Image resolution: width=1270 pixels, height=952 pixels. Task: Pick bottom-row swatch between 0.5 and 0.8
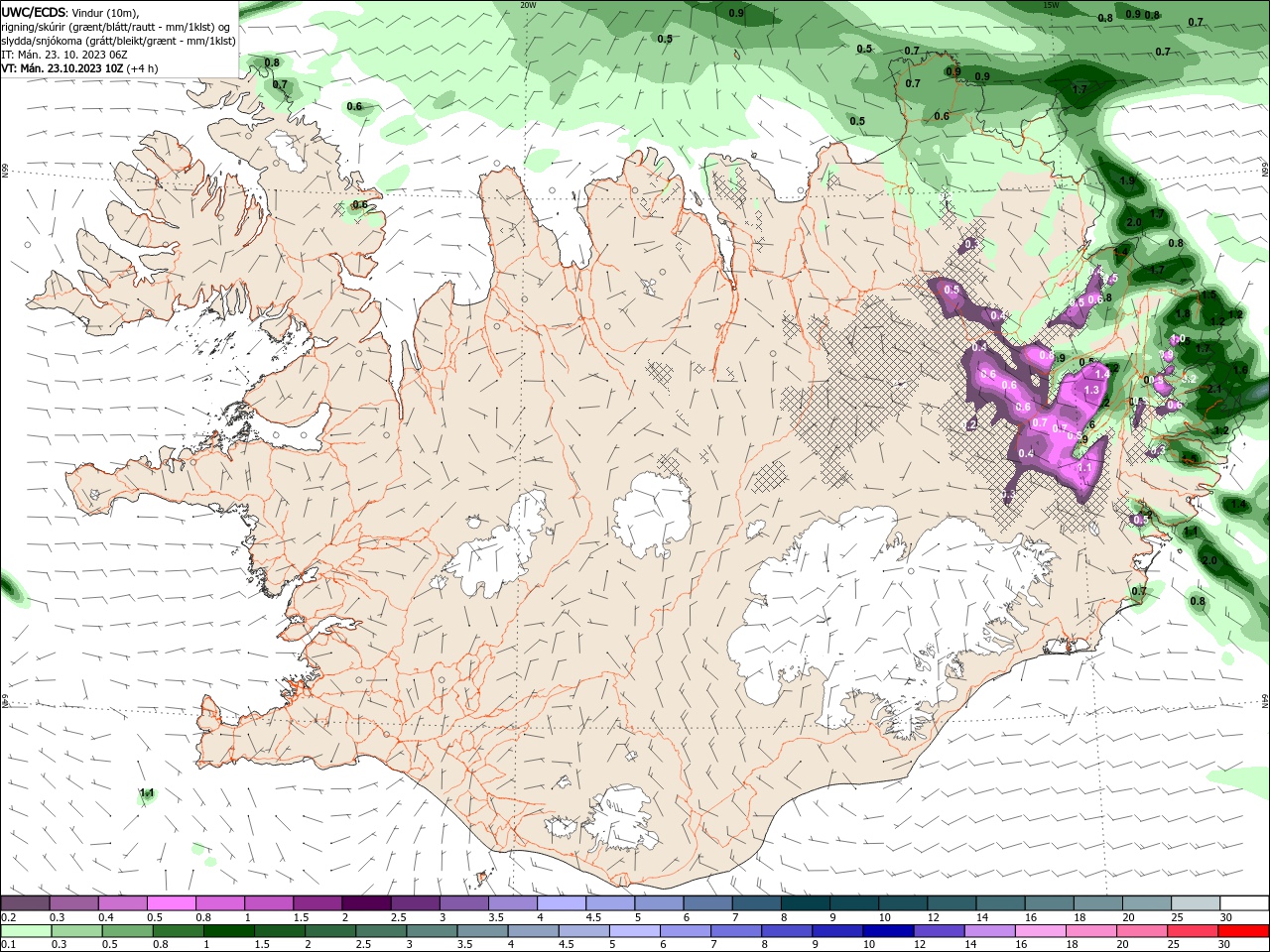click(x=128, y=931)
